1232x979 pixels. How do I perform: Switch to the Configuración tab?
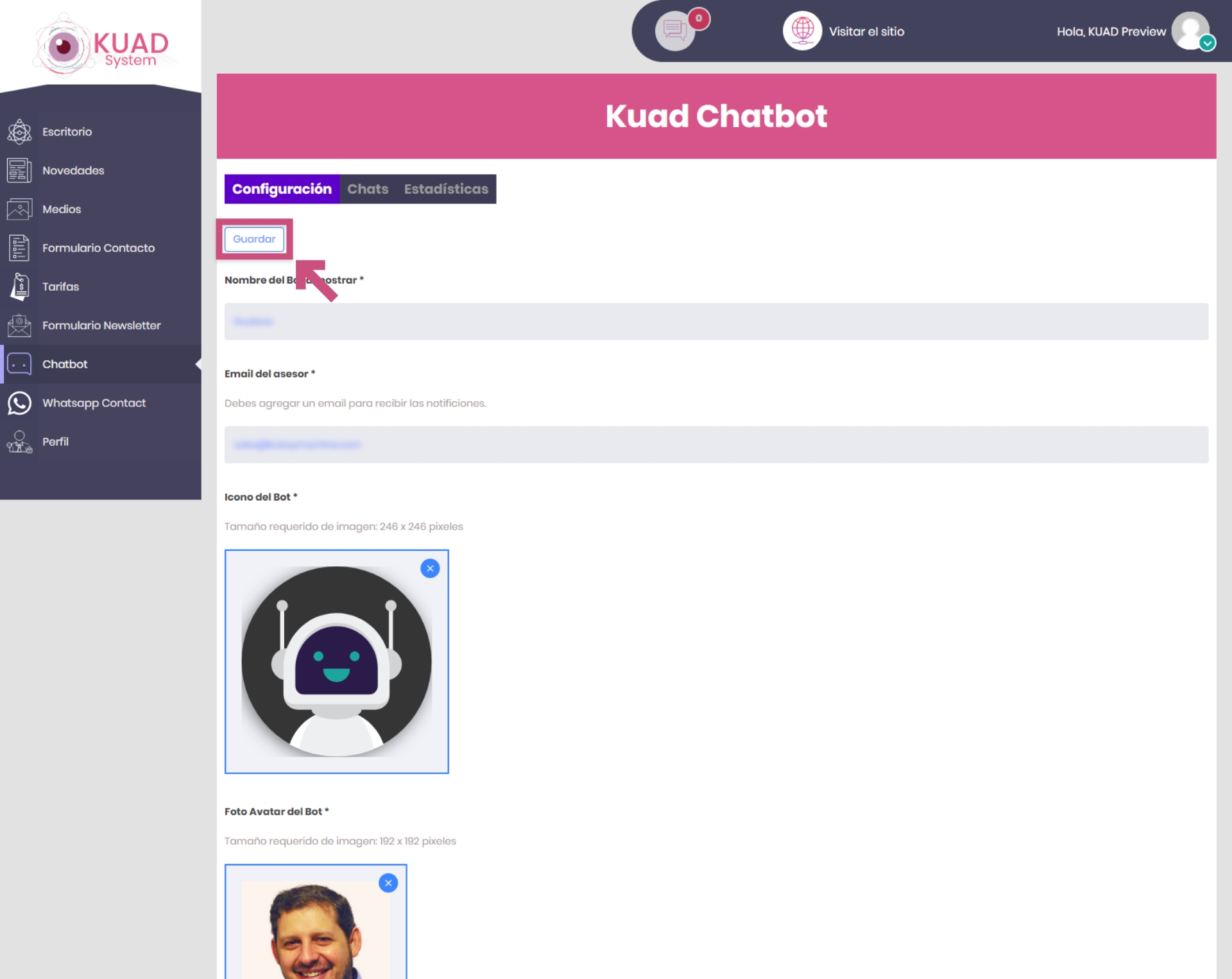click(x=282, y=189)
